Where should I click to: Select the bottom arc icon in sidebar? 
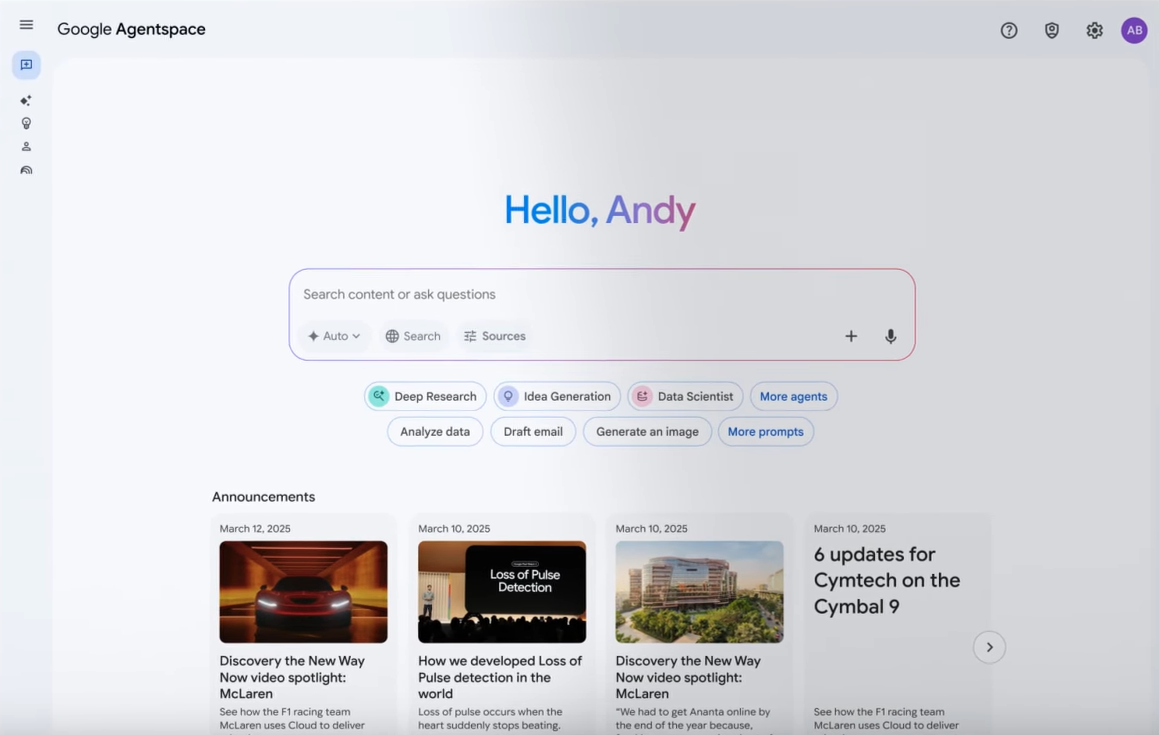26,169
